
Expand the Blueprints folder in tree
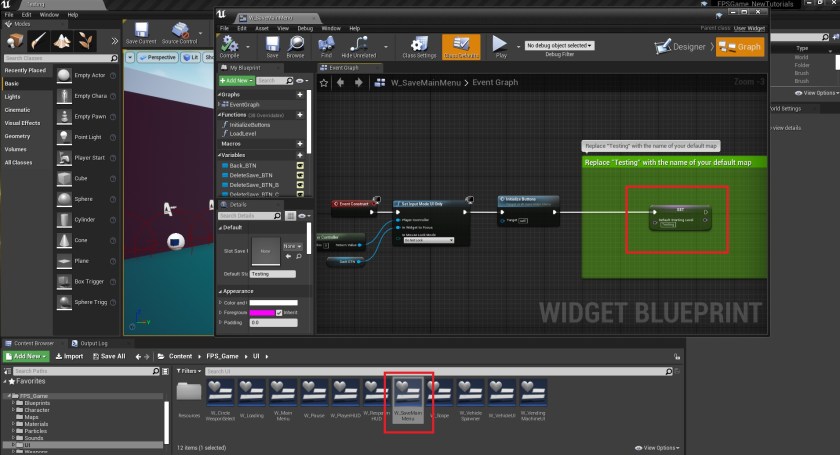14,402
